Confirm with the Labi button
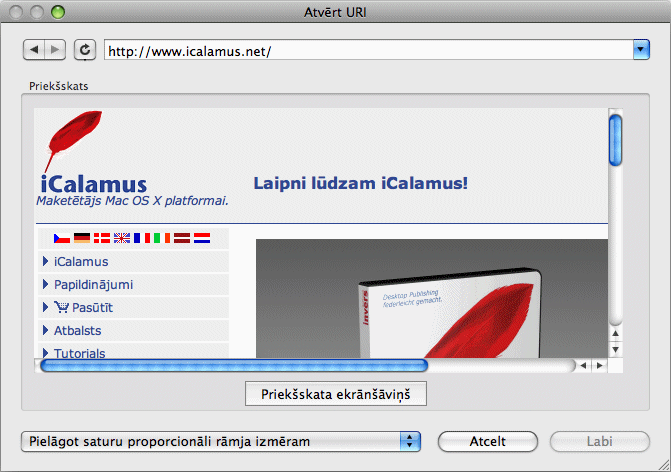The image size is (671, 472). click(600, 441)
